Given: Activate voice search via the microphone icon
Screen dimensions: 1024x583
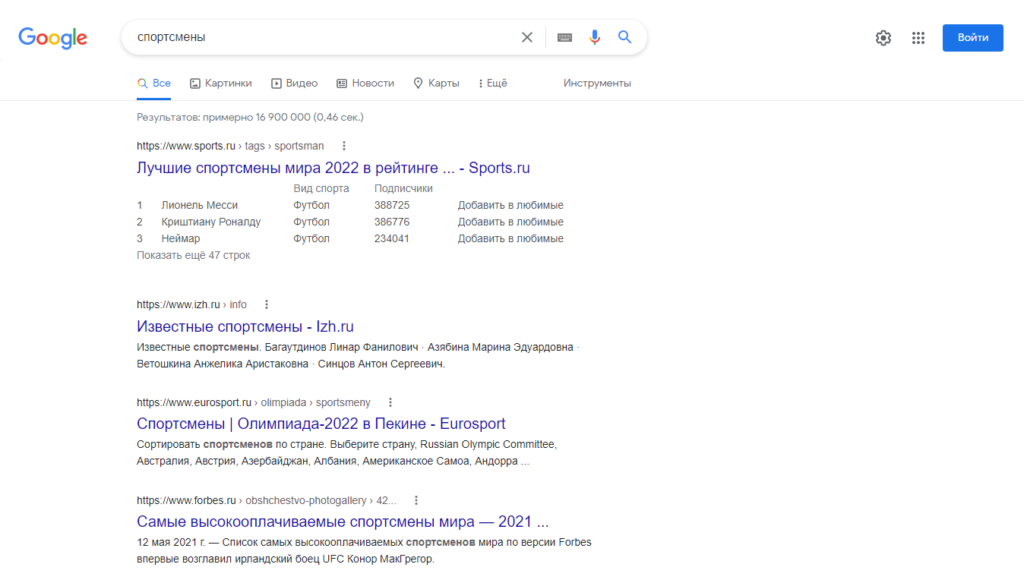Looking at the screenshot, I should point(594,36).
